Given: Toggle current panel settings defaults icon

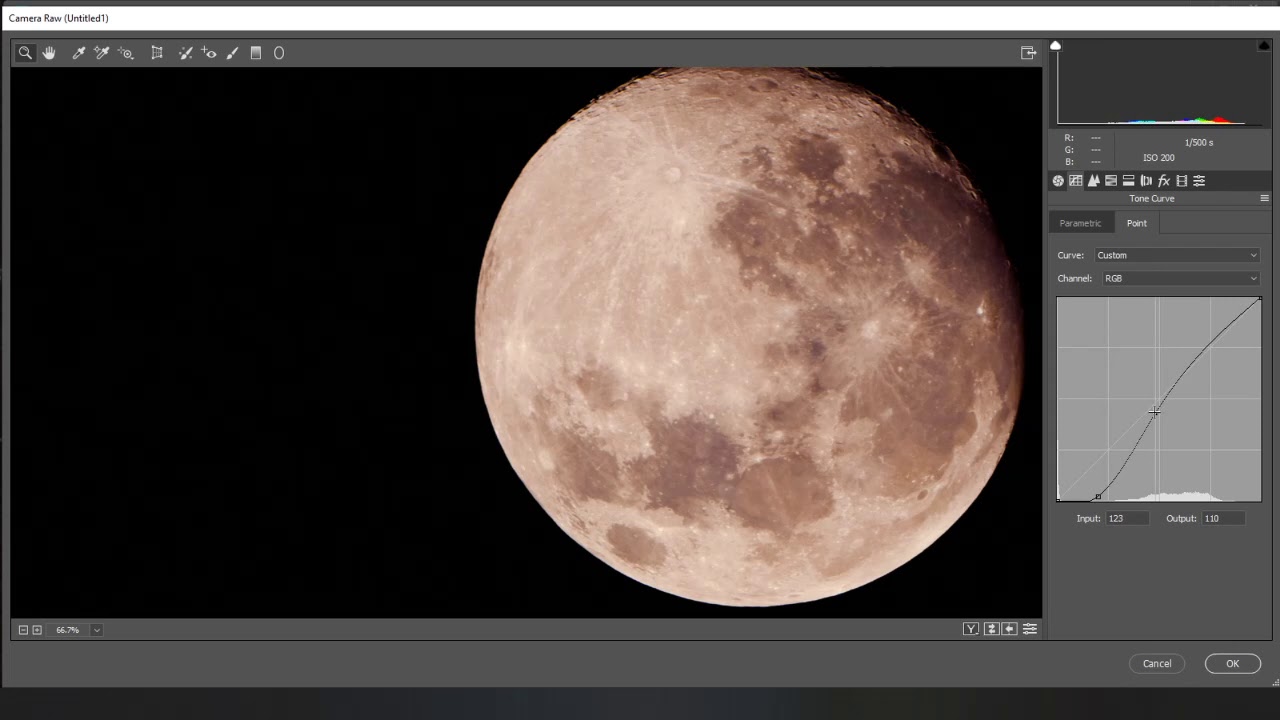Looking at the screenshot, I should click(1030, 629).
